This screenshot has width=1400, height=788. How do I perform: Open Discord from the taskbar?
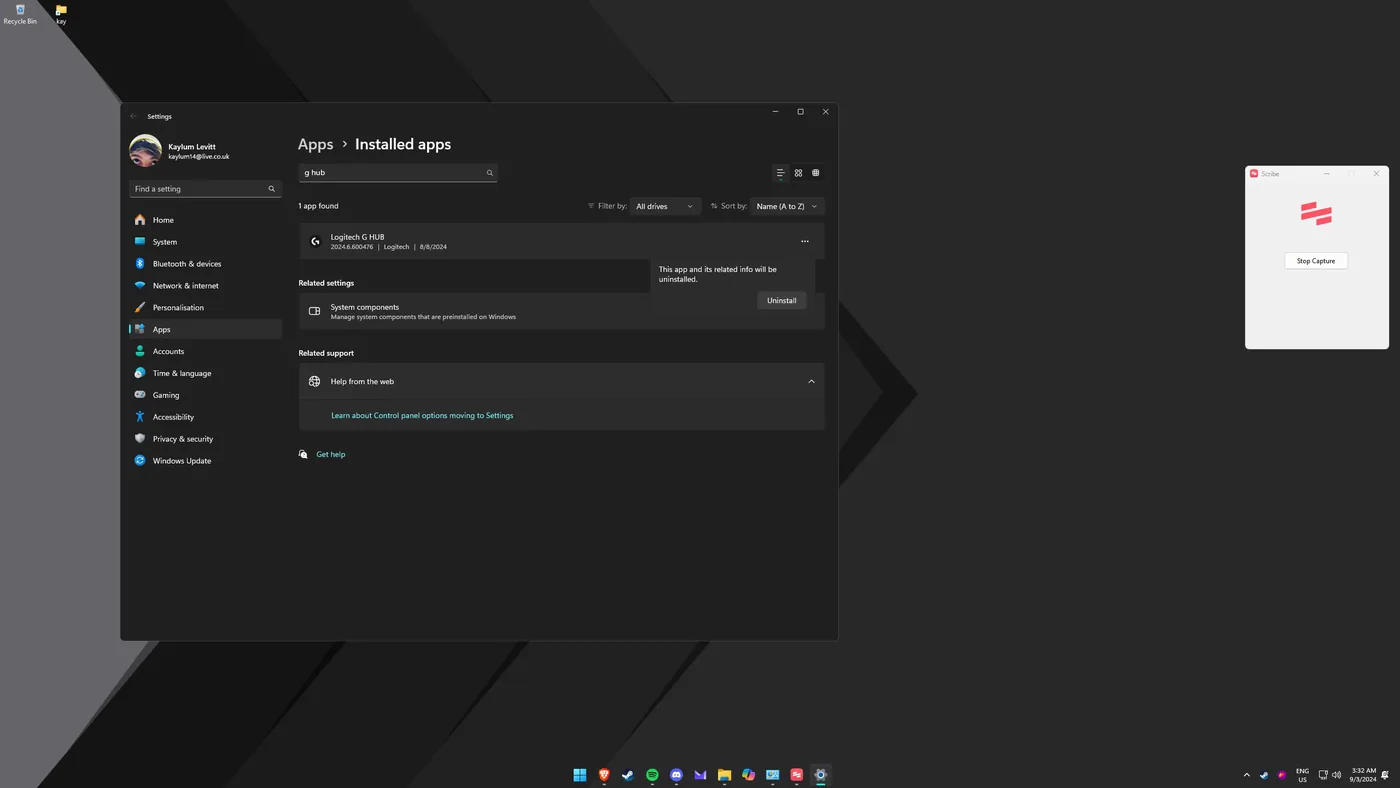tap(676, 775)
